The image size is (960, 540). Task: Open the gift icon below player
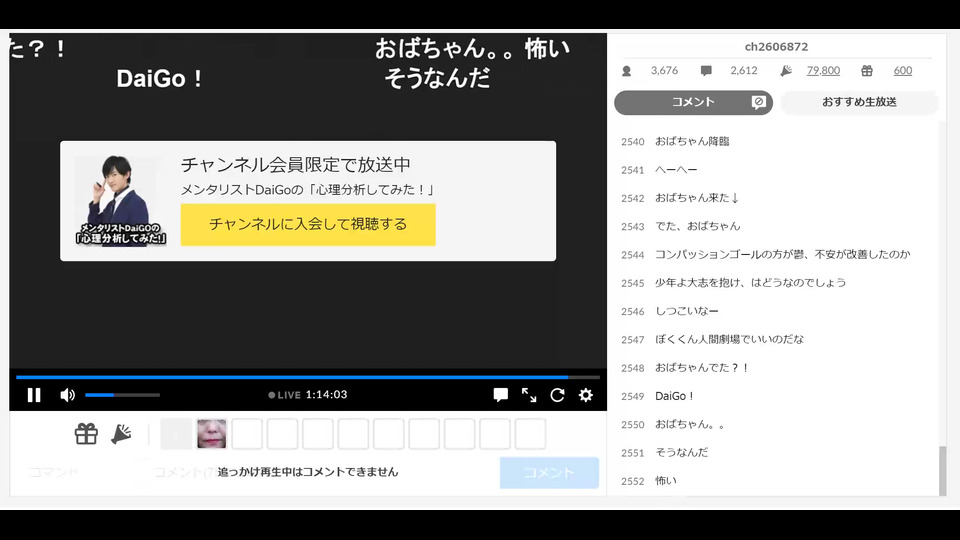[86, 434]
